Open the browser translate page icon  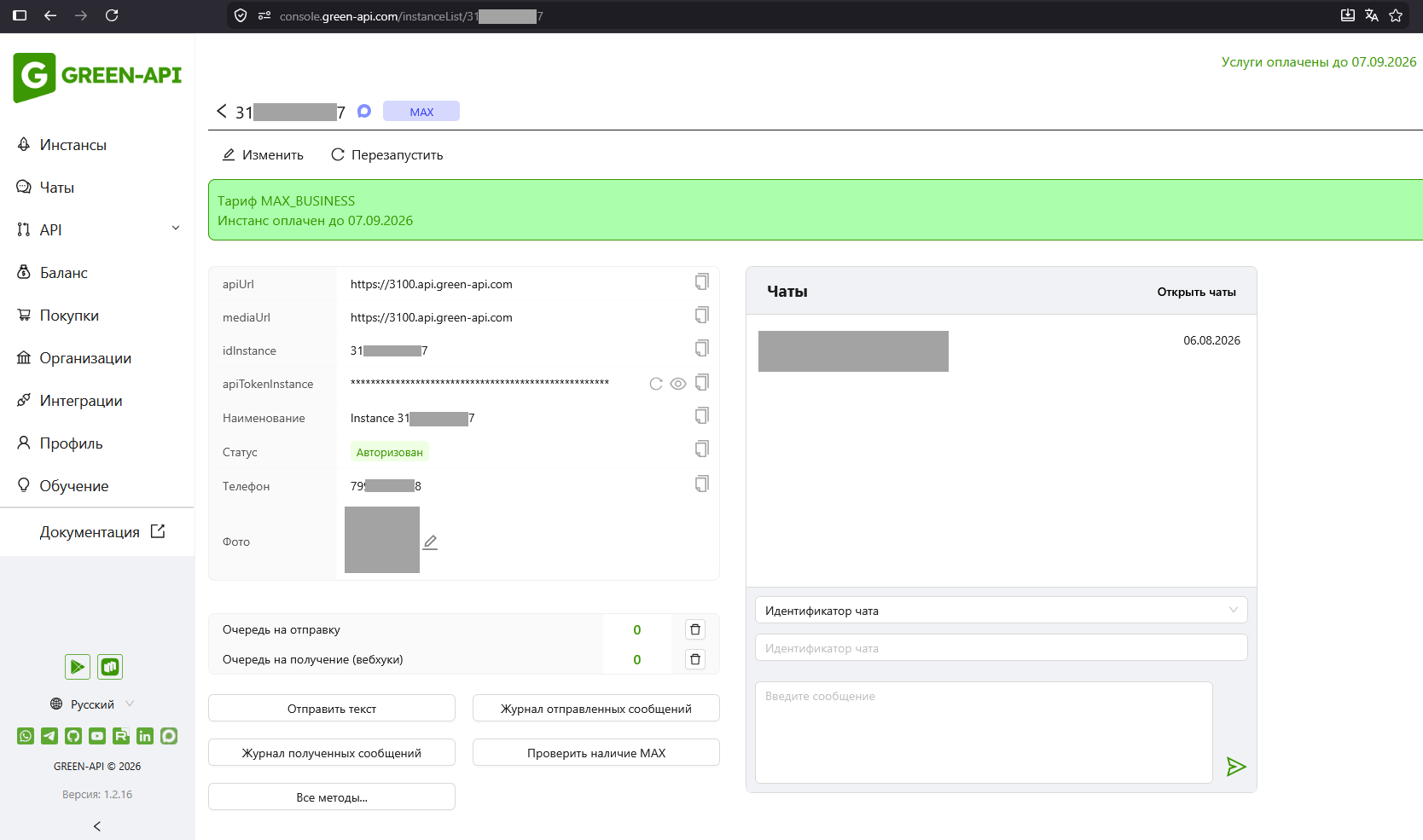pyautogui.click(x=1372, y=15)
